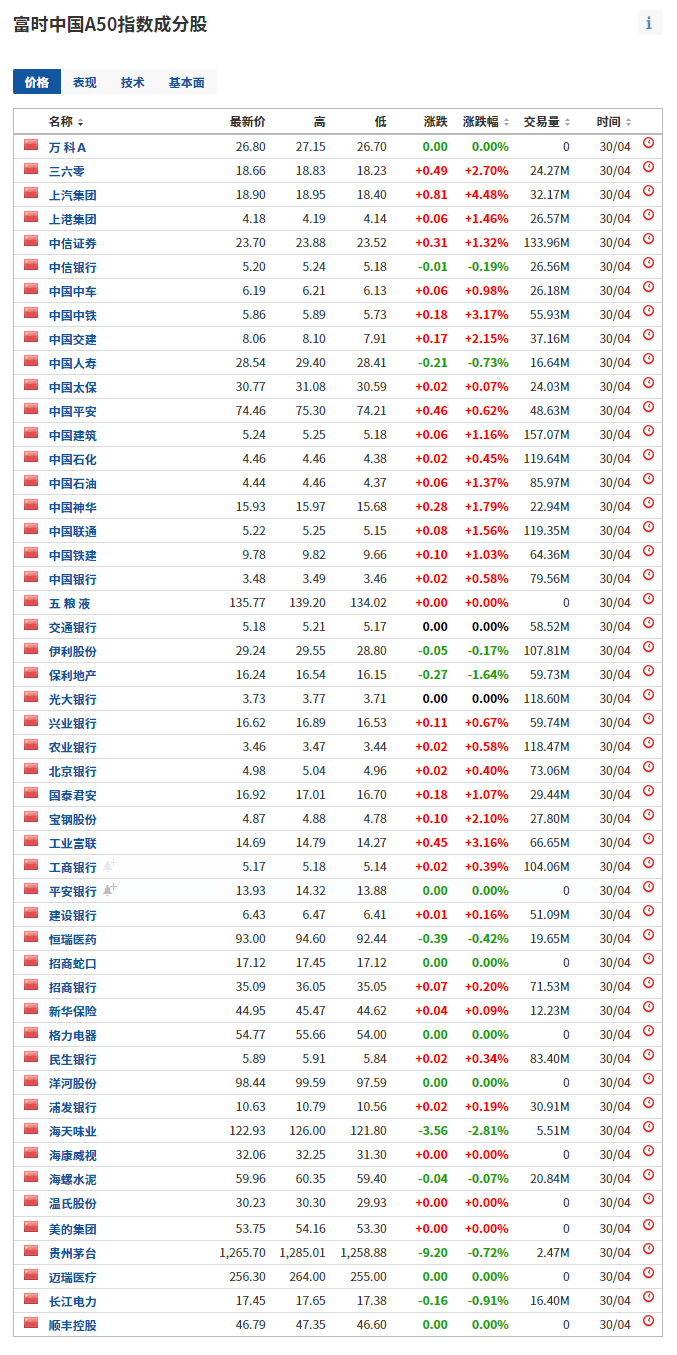The image size is (677, 1355).
Task: Click the clock icon in 伊利股份 row
Action: (x=648, y=647)
